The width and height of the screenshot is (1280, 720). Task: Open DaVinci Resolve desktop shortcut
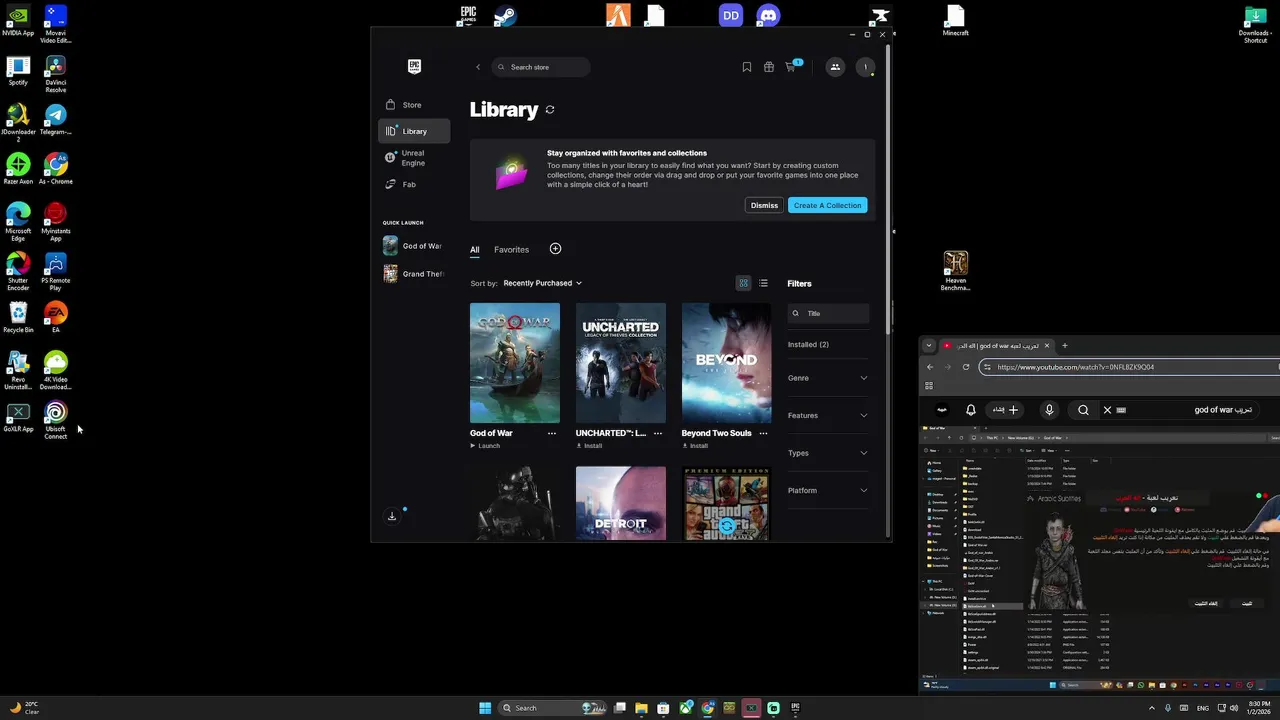point(56,75)
